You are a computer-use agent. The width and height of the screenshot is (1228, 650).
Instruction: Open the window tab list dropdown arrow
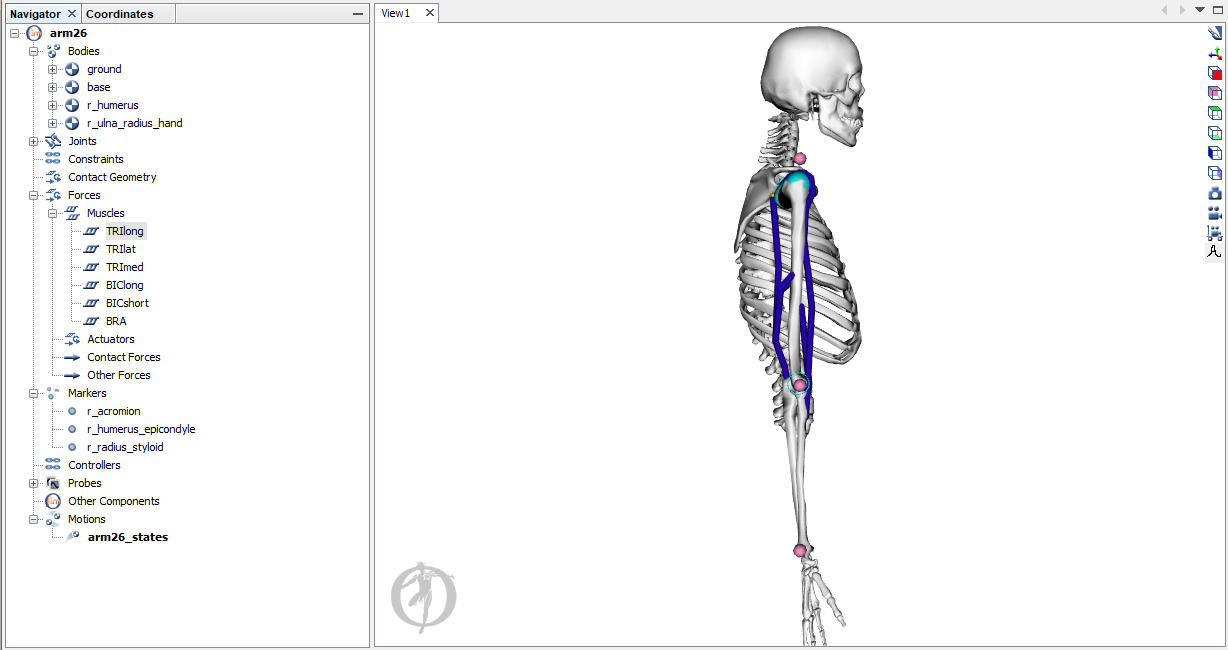[1199, 10]
